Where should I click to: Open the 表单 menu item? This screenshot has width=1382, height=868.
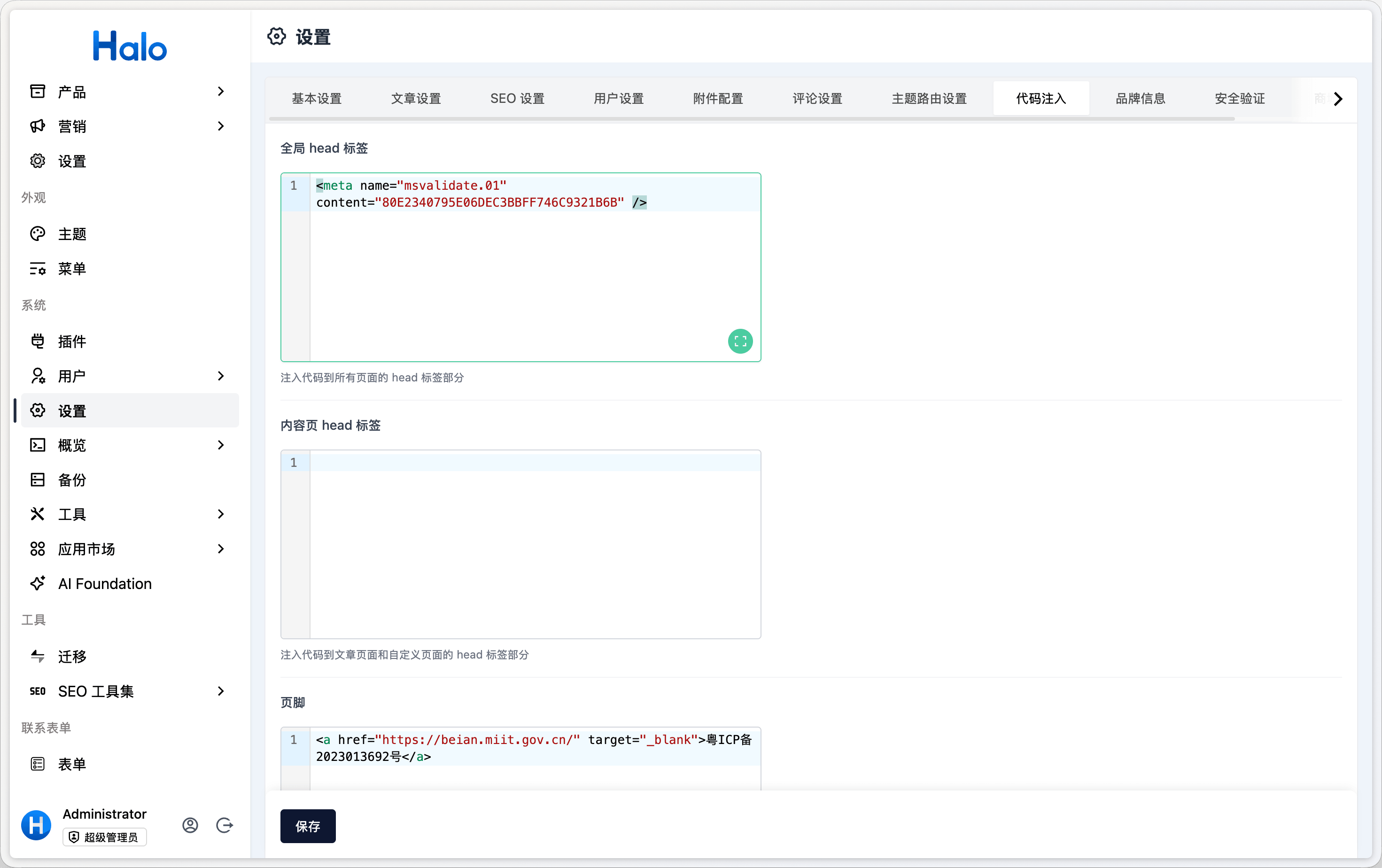pyautogui.click(x=130, y=764)
